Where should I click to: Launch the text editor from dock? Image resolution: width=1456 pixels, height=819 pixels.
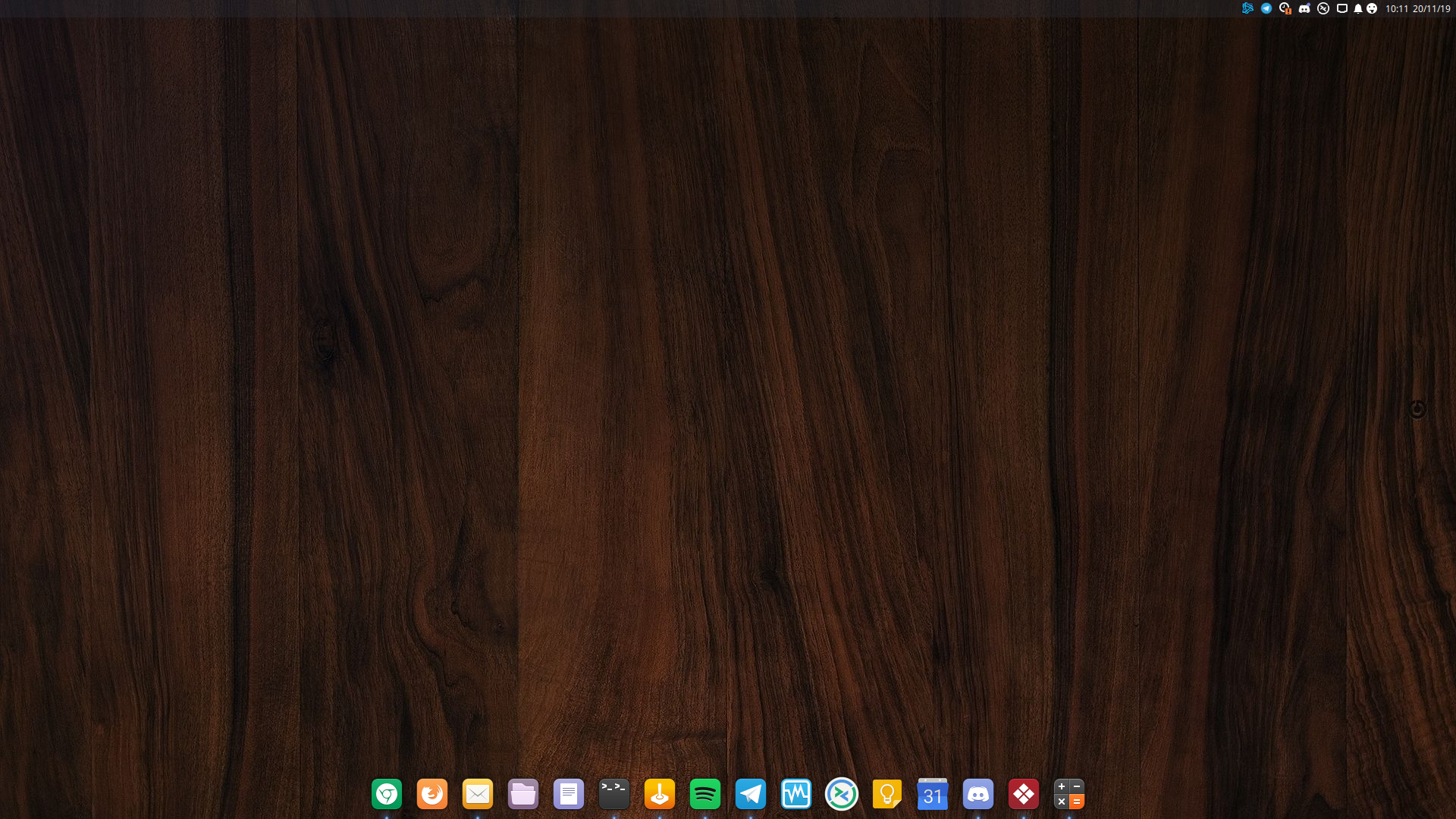click(x=569, y=794)
